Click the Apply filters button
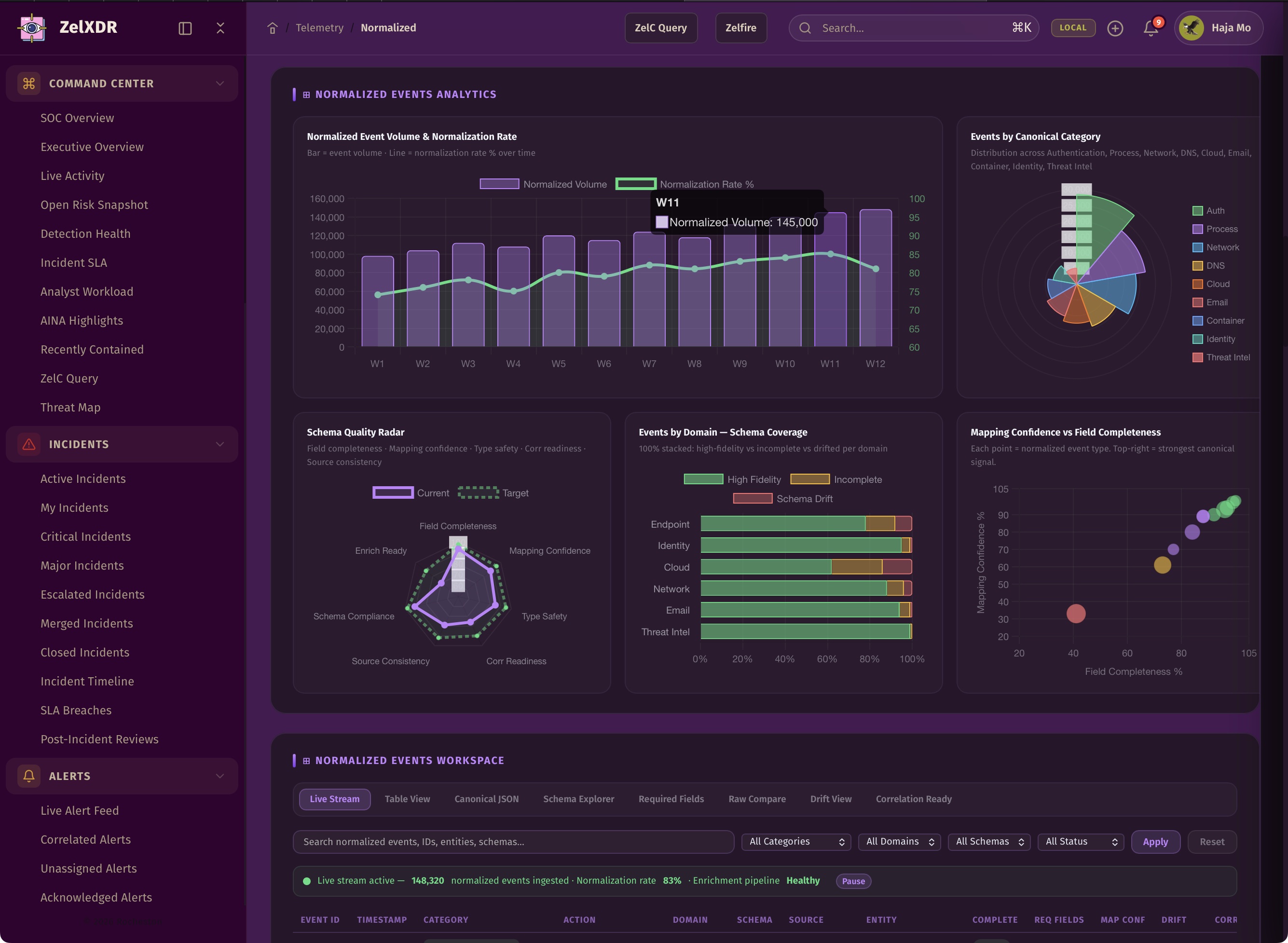Image resolution: width=1288 pixels, height=943 pixels. tap(1155, 841)
